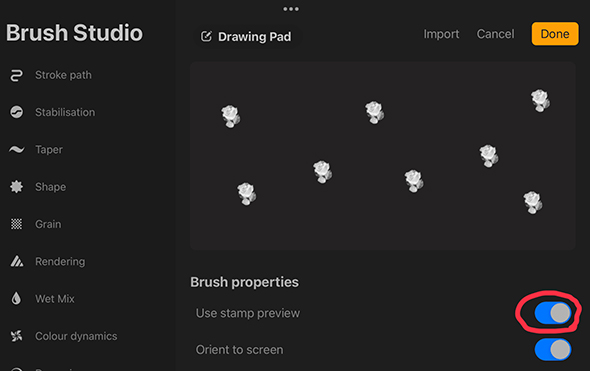The width and height of the screenshot is (590, 371).
Task: Click the Brush Studio title
Action: [x=75, y=33]
